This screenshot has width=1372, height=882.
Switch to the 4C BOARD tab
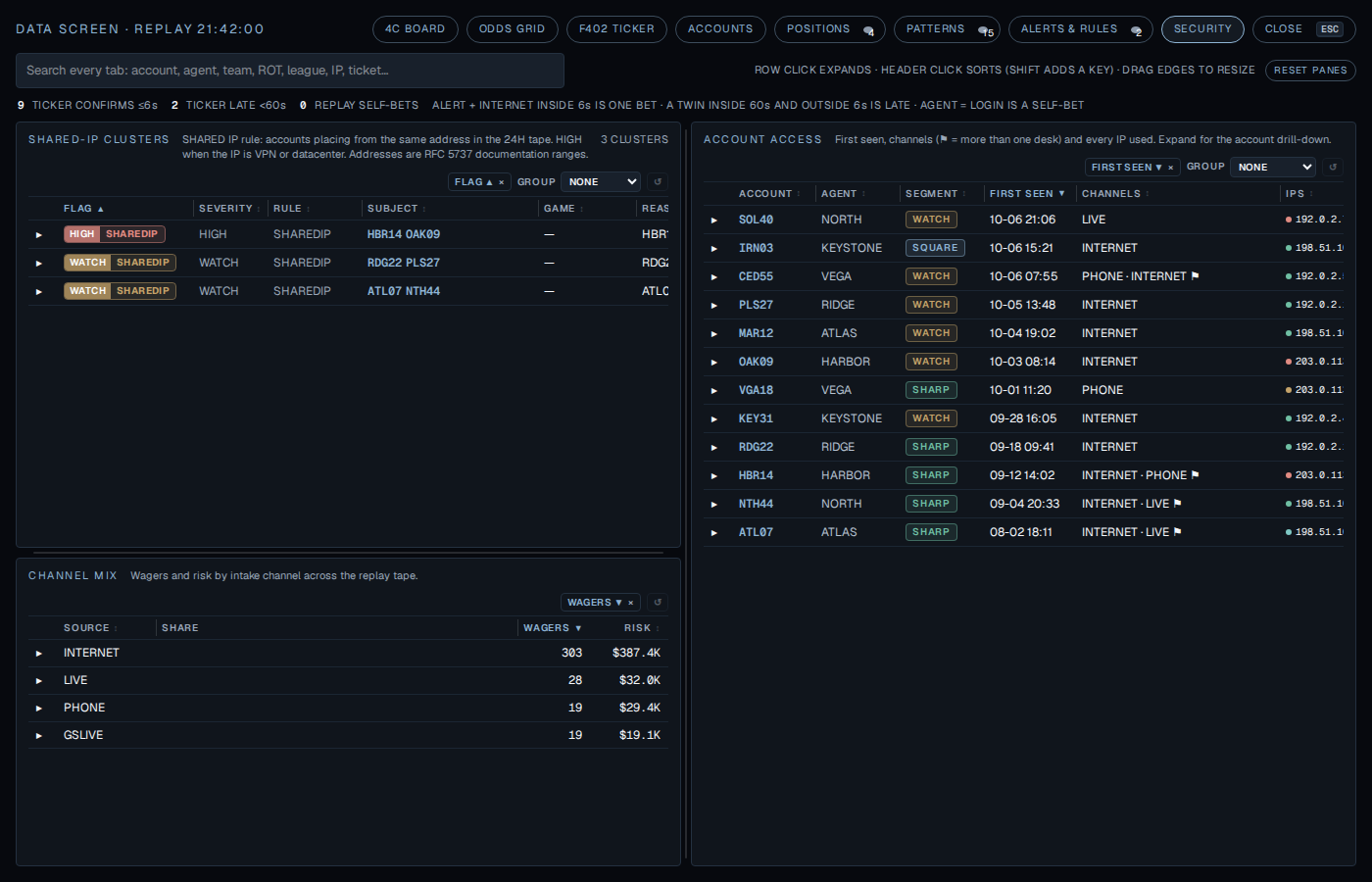click(x=416, y=29)
